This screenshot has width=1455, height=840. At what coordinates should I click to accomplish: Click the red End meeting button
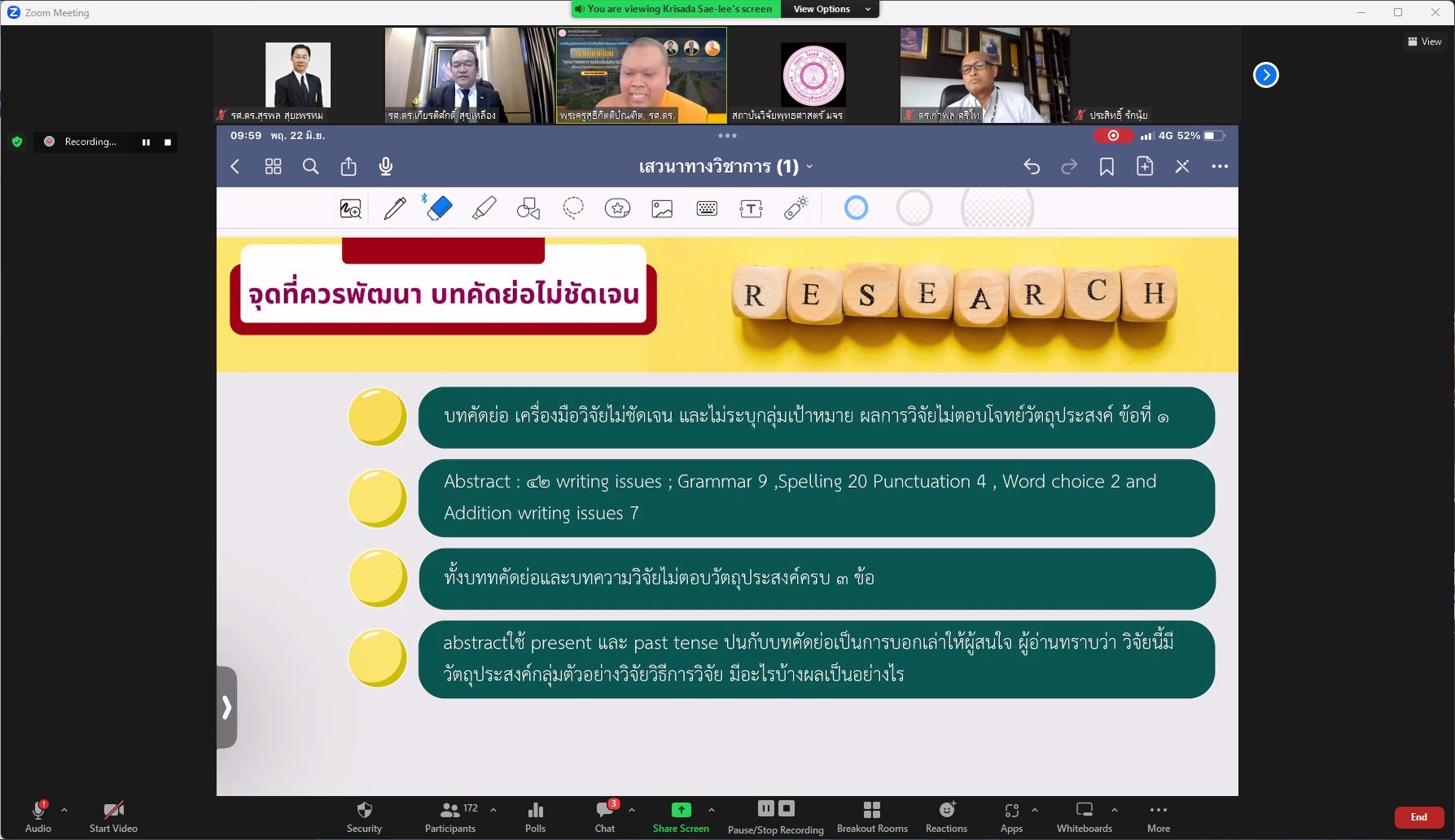point(1418,817)
